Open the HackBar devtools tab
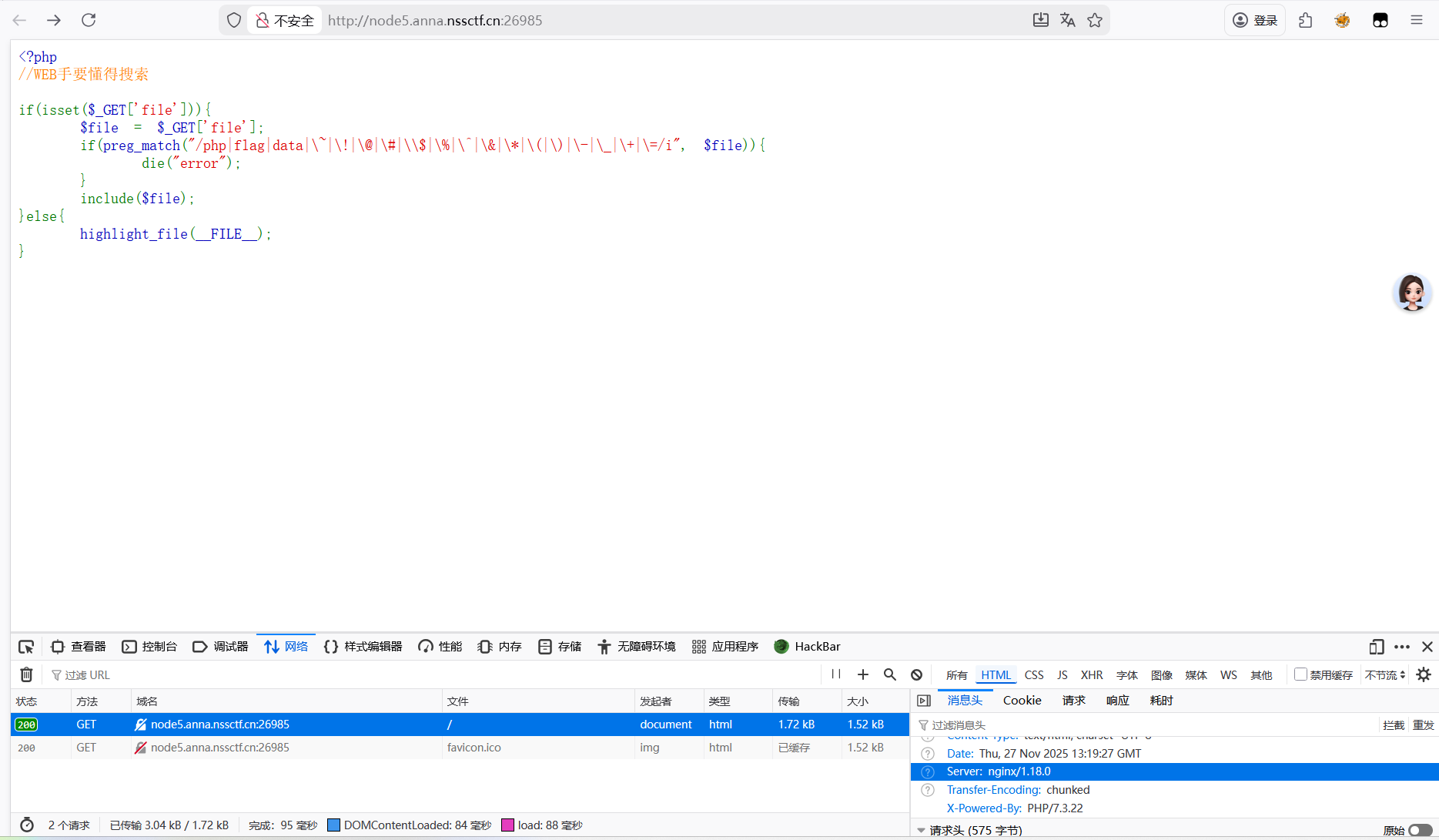 pyautogui.click(x=807, y=647)
